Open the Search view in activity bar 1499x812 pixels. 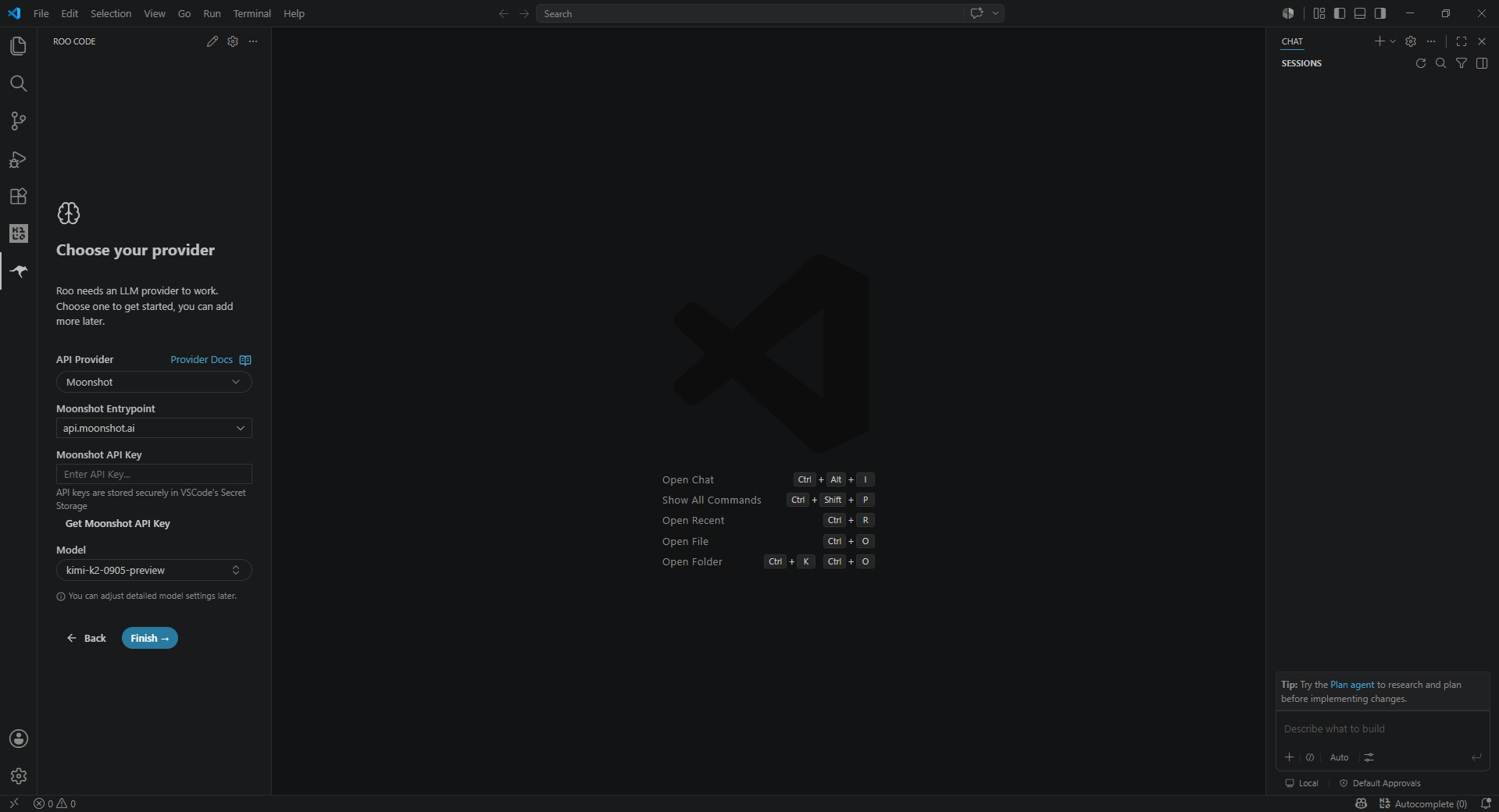(18, 84)
